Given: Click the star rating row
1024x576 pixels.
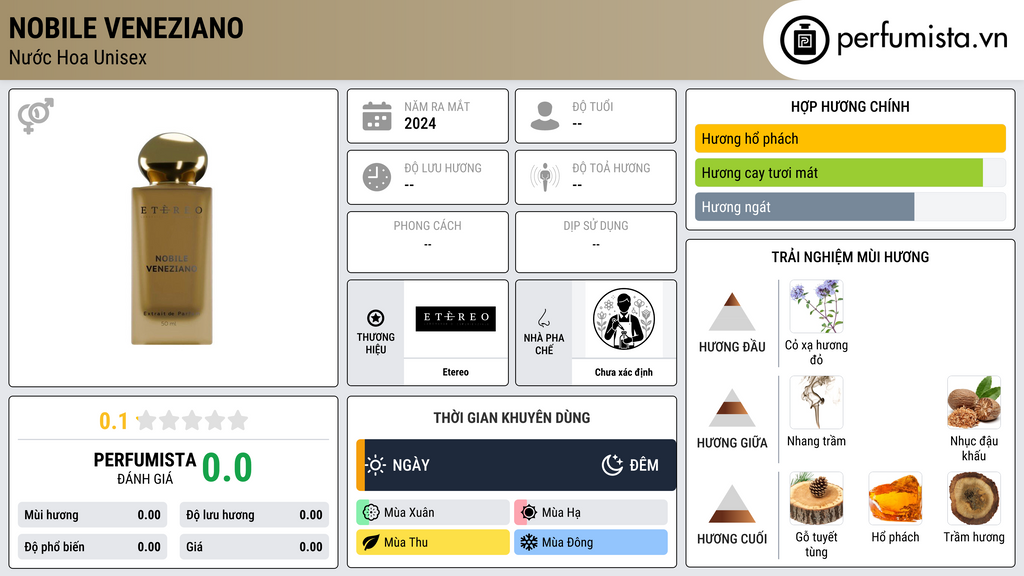Looking at the screenshot, I should click(x=192, y=420).
